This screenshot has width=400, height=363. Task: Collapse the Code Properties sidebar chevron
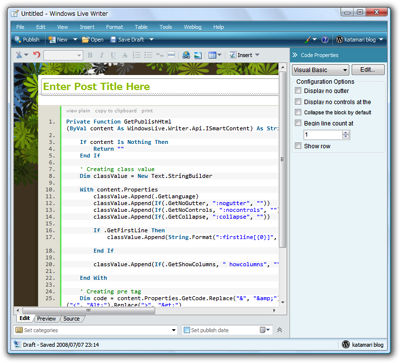click(x=295, y=55)
